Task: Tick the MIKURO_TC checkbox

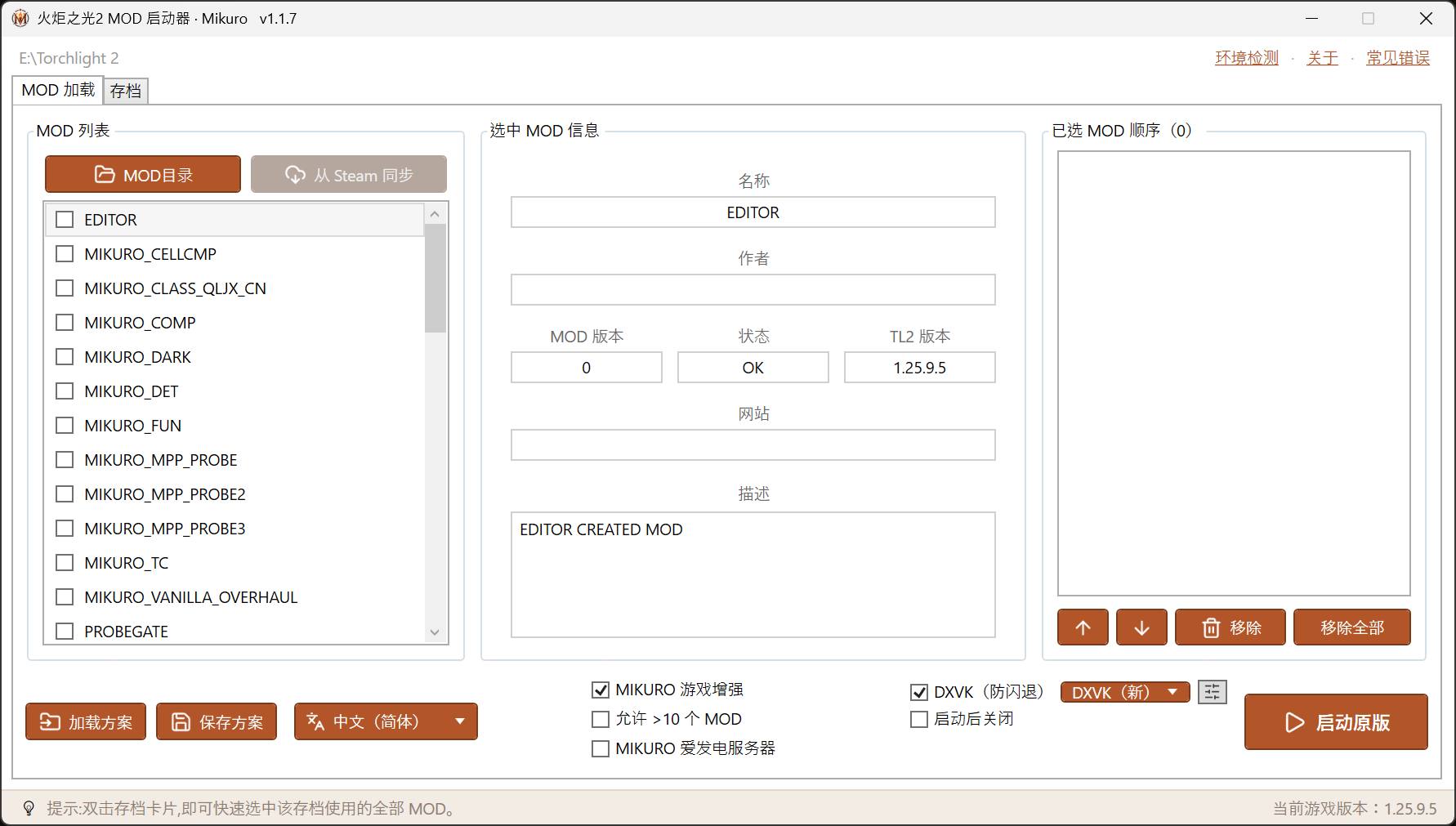Action: coord(65,563)
